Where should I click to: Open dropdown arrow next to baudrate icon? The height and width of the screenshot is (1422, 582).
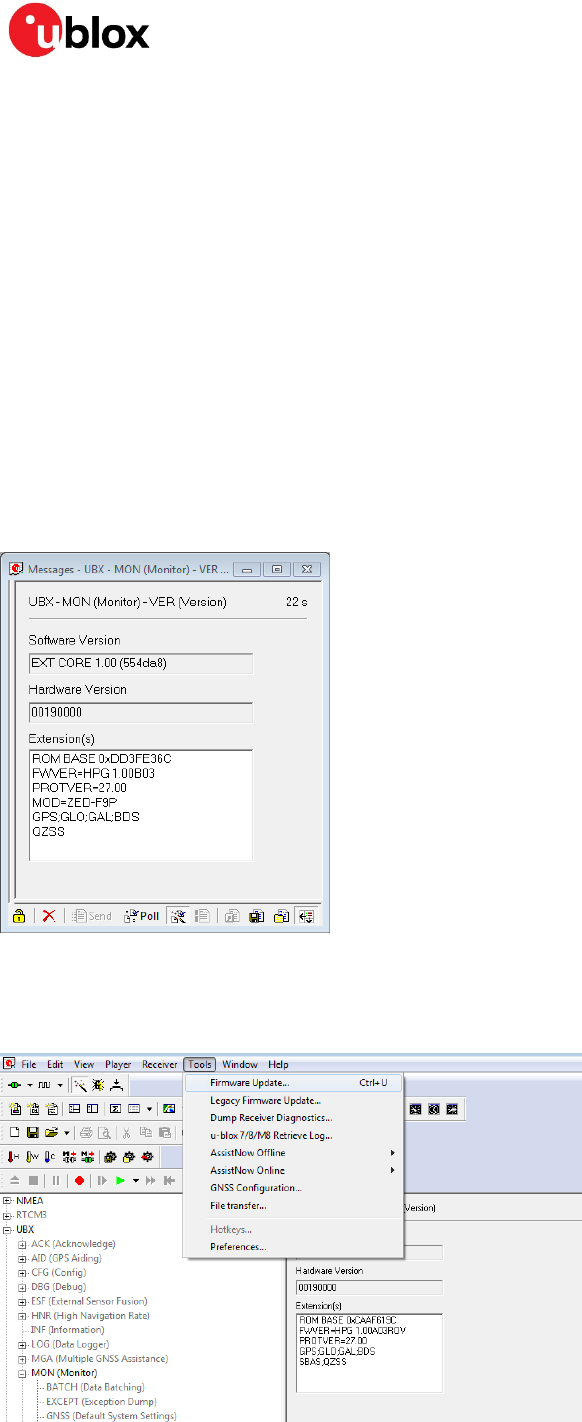tap(61, 1085)
